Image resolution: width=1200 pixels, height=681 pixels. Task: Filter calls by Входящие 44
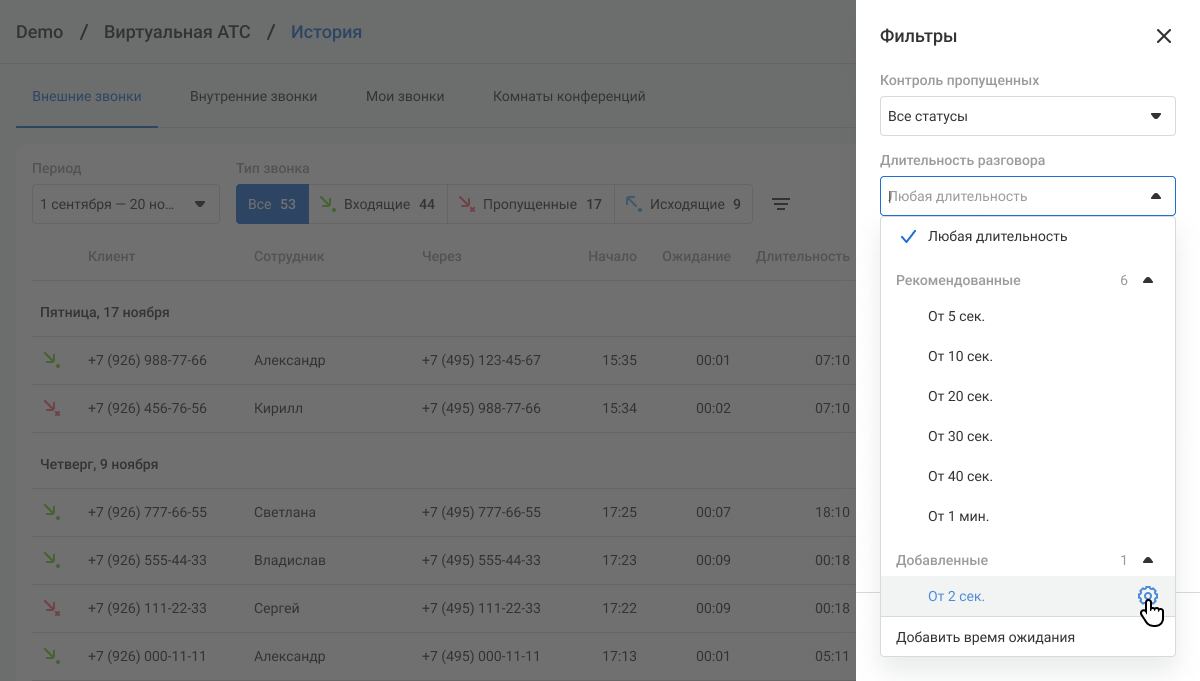click(x=378, y=204)
